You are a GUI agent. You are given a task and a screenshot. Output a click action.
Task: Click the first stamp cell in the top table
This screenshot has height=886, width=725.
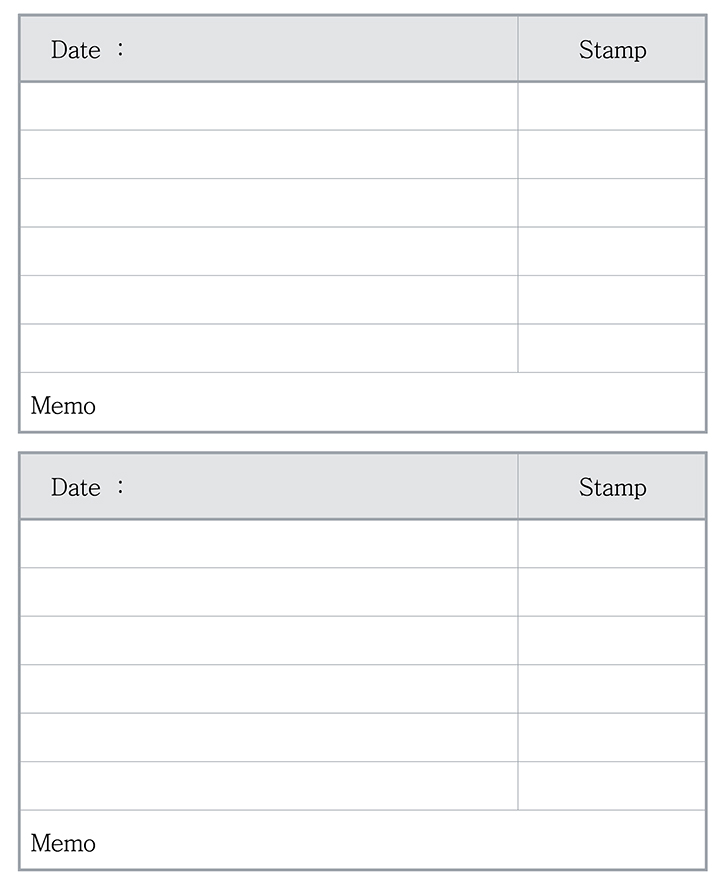click(x=612, y=106)
